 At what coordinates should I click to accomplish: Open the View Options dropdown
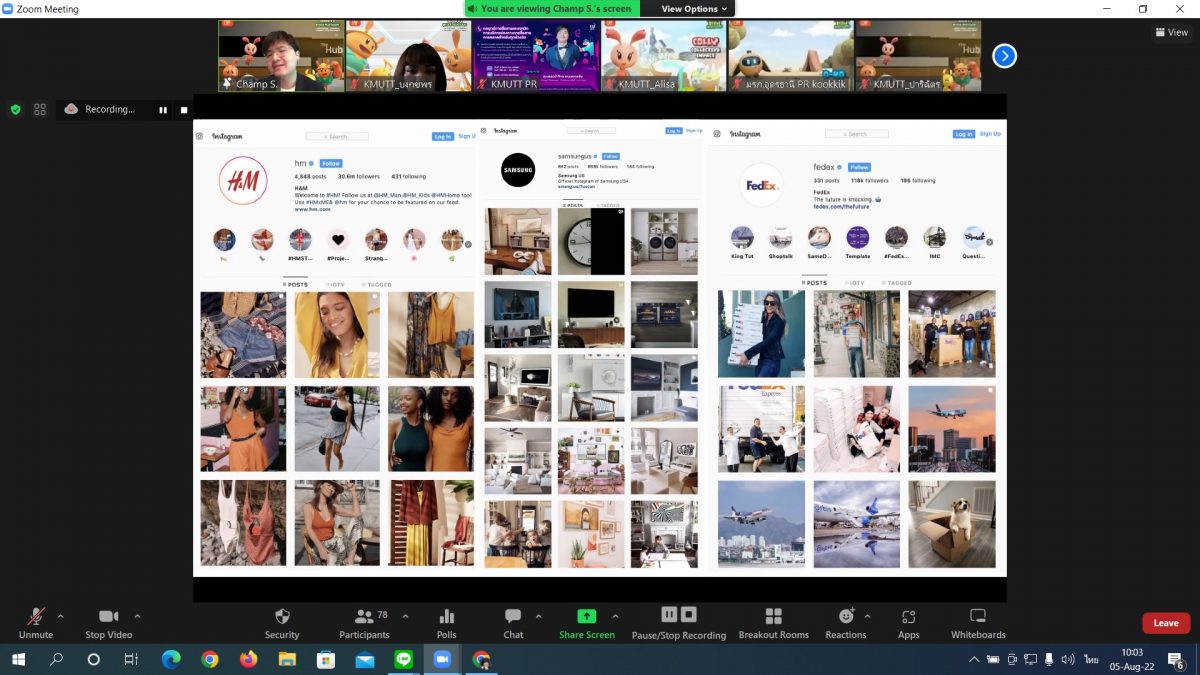tap(694, 9)
